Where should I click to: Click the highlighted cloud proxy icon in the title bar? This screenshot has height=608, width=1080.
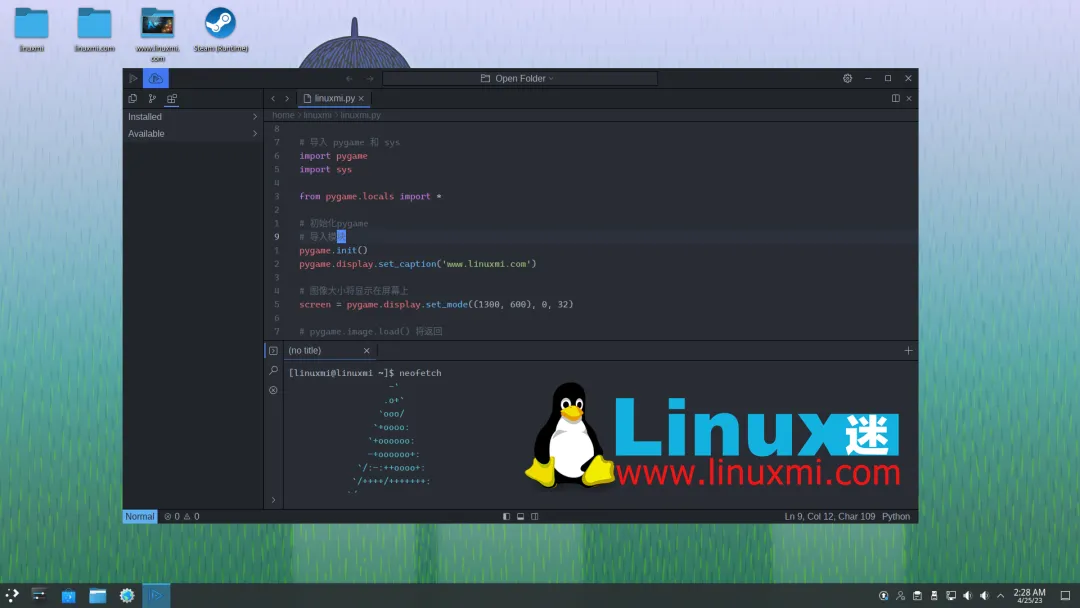[156, 78]
